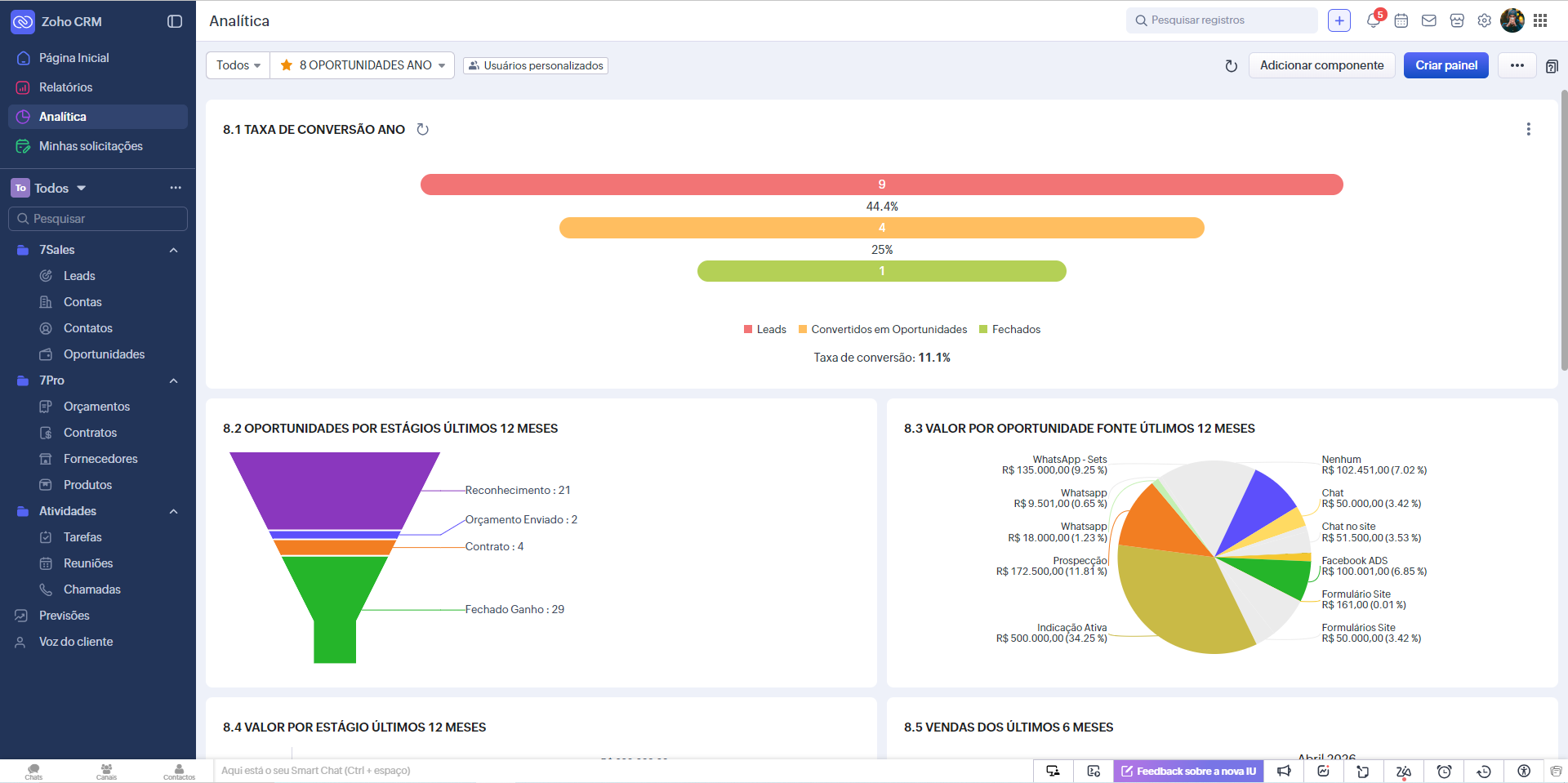Collapse the 7Sales folder
The image size is (1568, 783).
tap(173, 250)
